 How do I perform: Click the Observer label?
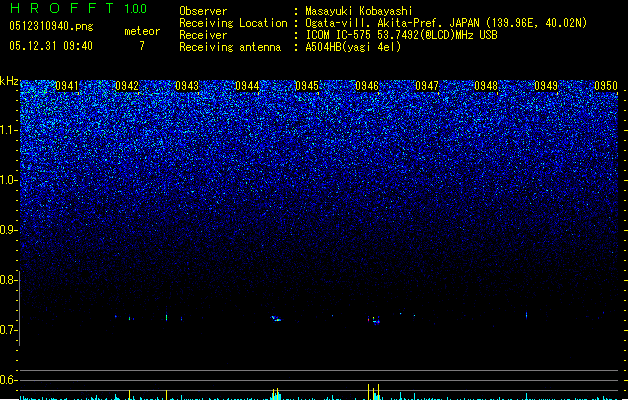click(x=203, y=11)
